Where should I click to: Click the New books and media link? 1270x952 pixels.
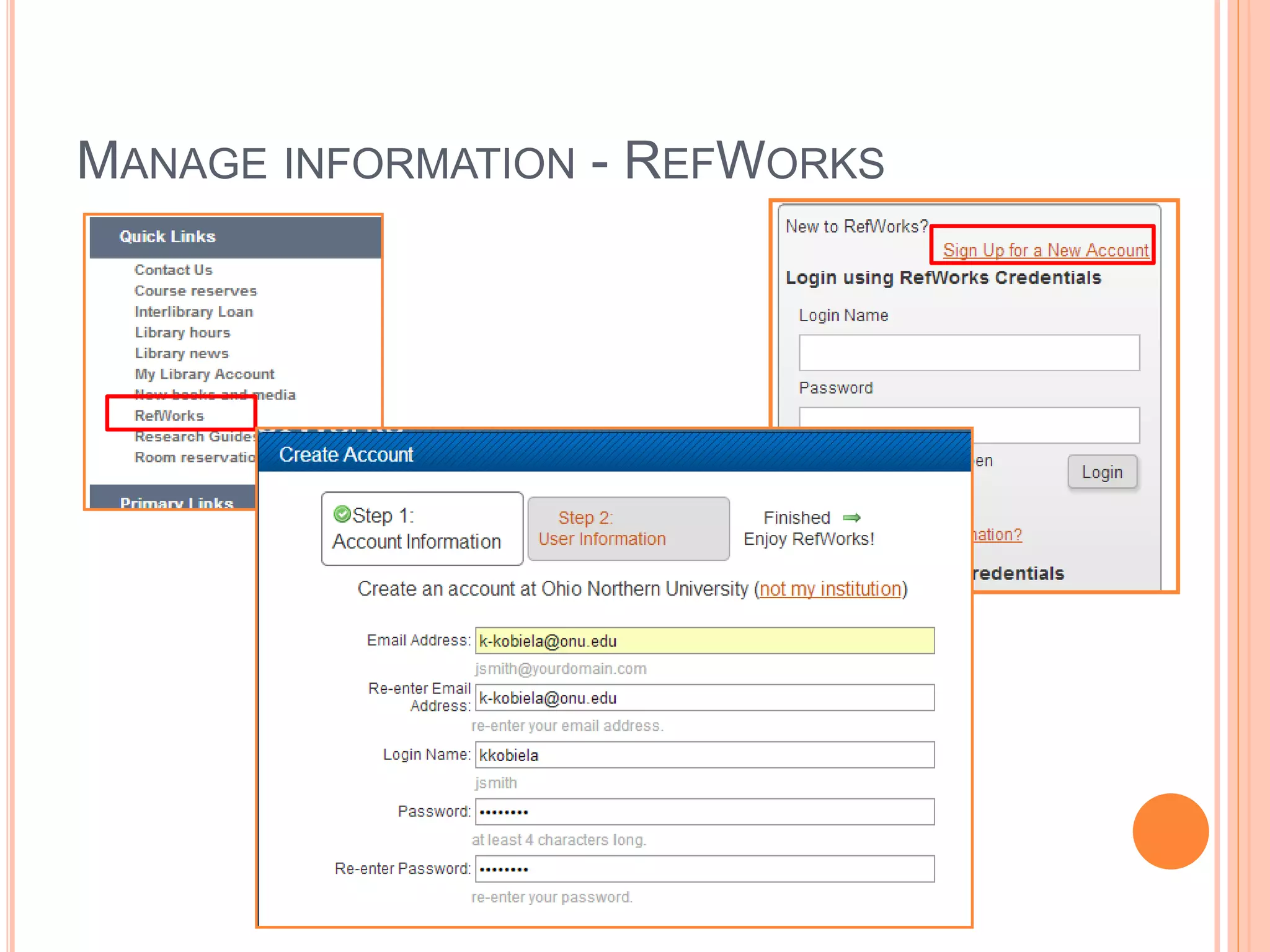(215, 394)
